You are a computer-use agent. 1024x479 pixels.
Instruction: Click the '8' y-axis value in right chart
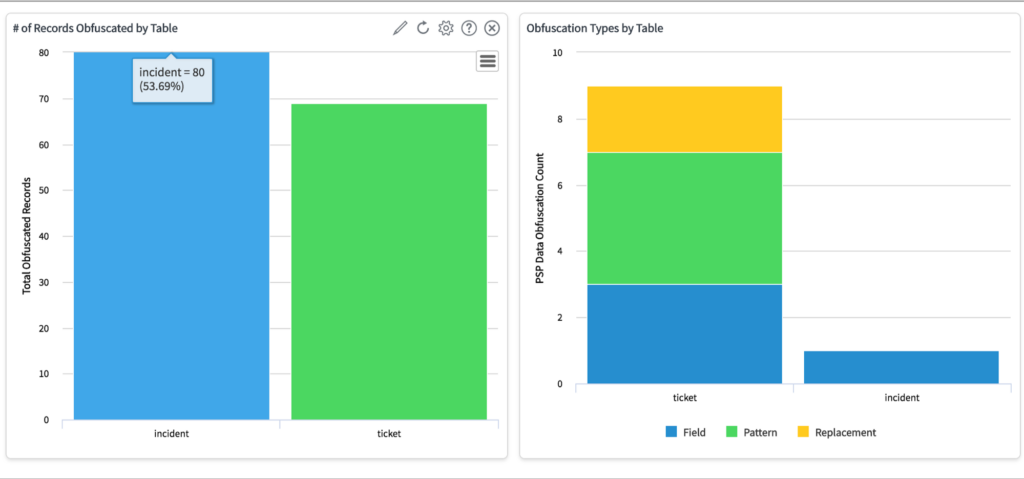click(558, 119)
